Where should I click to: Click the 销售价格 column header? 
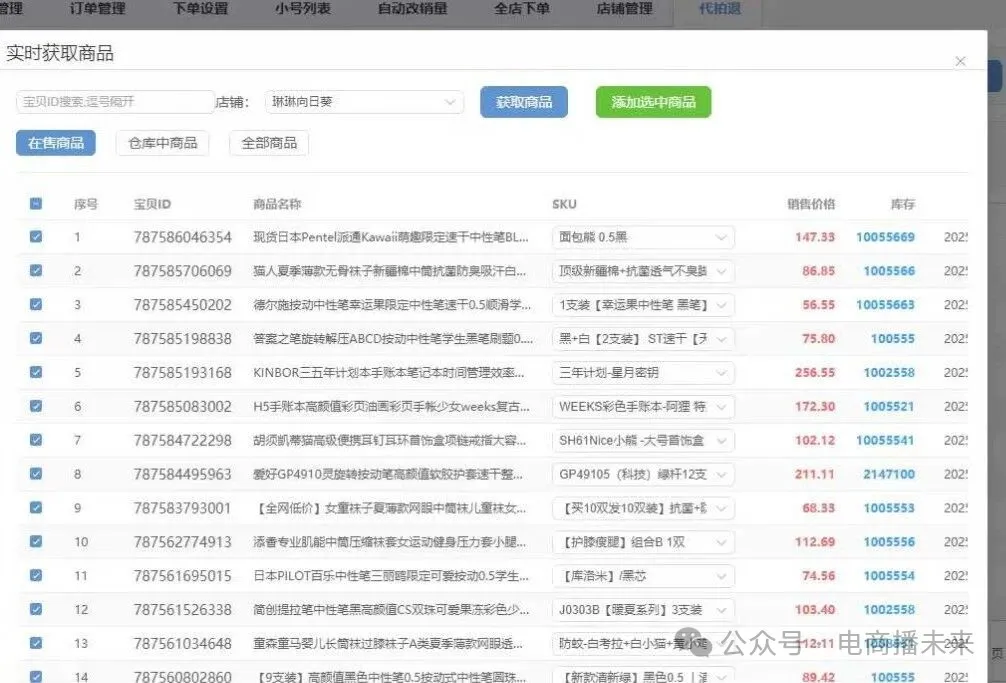[810, 204]
